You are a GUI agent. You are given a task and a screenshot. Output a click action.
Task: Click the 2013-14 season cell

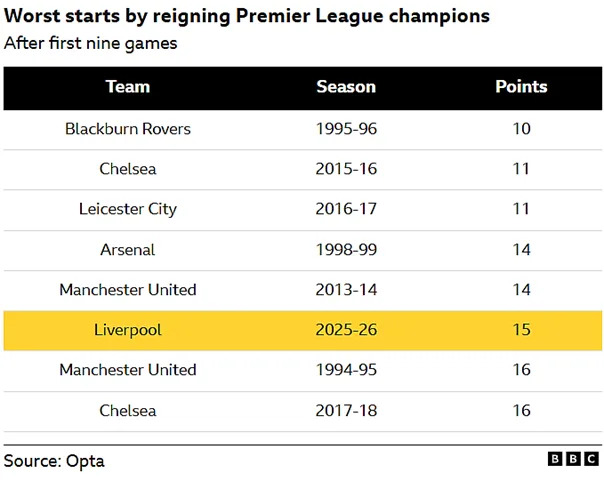tap(346, 290)
